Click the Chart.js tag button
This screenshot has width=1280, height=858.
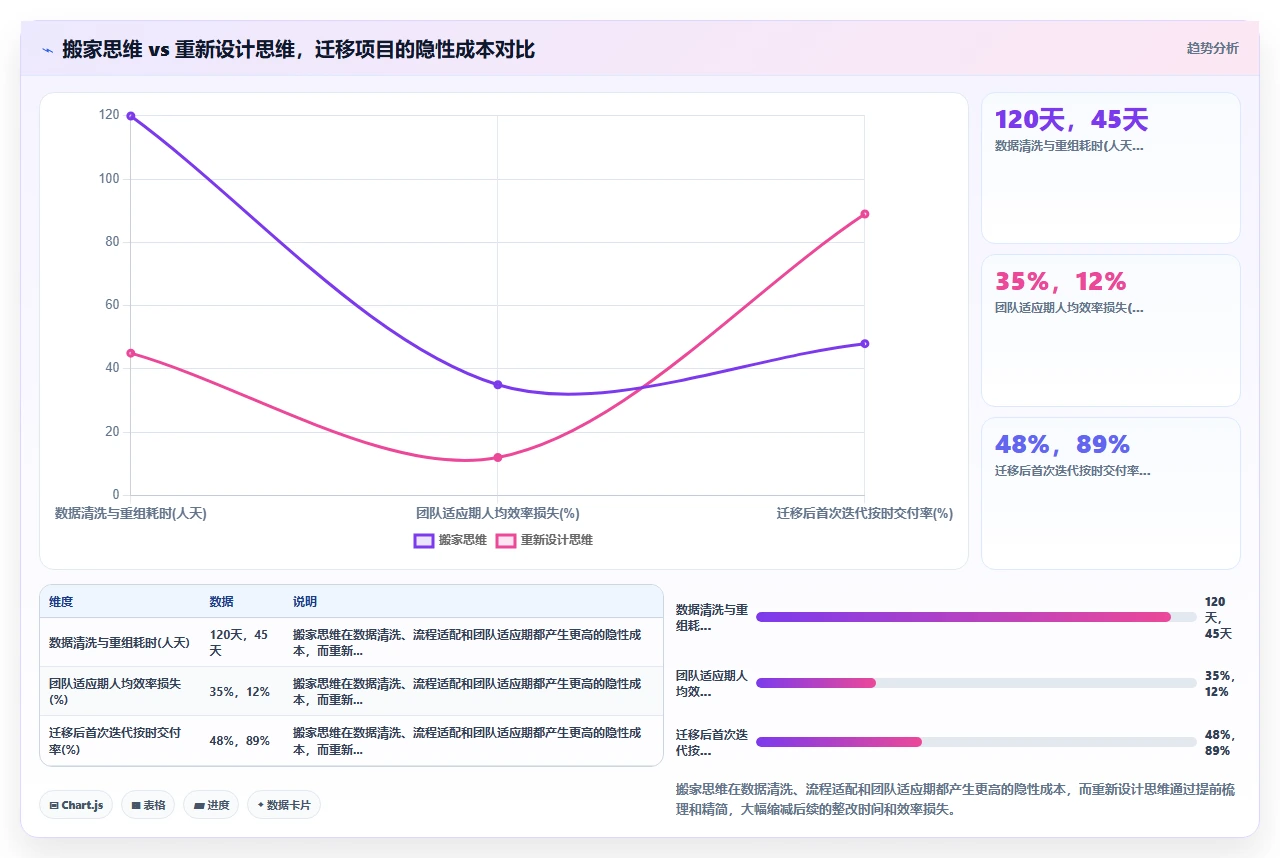click(x=76, y=805)
